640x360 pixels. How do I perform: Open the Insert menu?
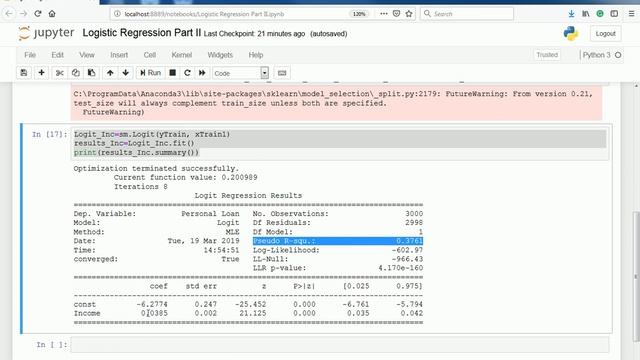[119, 55]
